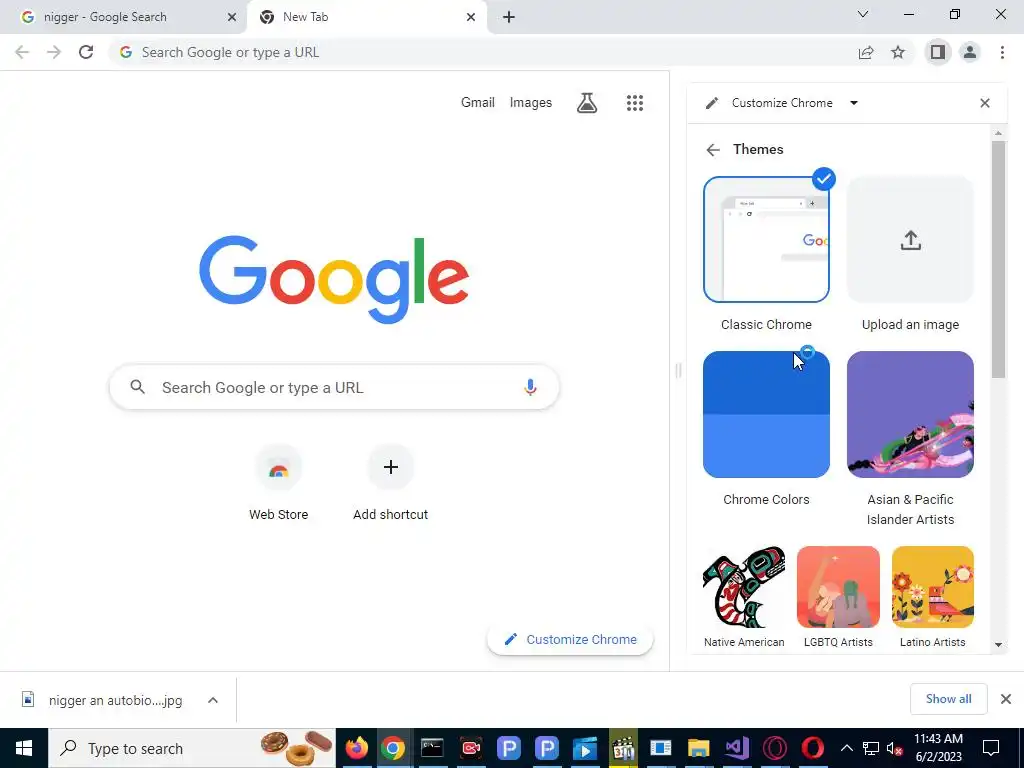Click the side panel scroll-up arrow
The width and height of the screenshot is (1024, 768).
998,133
